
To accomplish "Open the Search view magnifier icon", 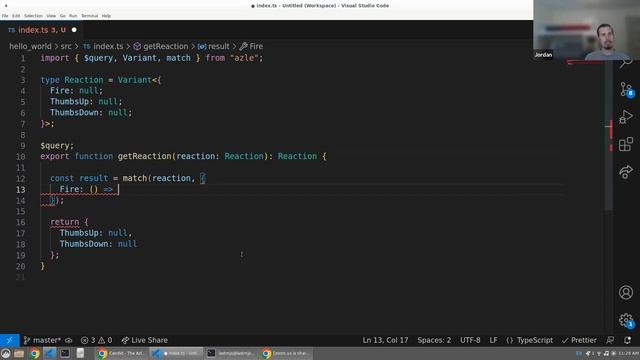I will (x=626, y=63).
